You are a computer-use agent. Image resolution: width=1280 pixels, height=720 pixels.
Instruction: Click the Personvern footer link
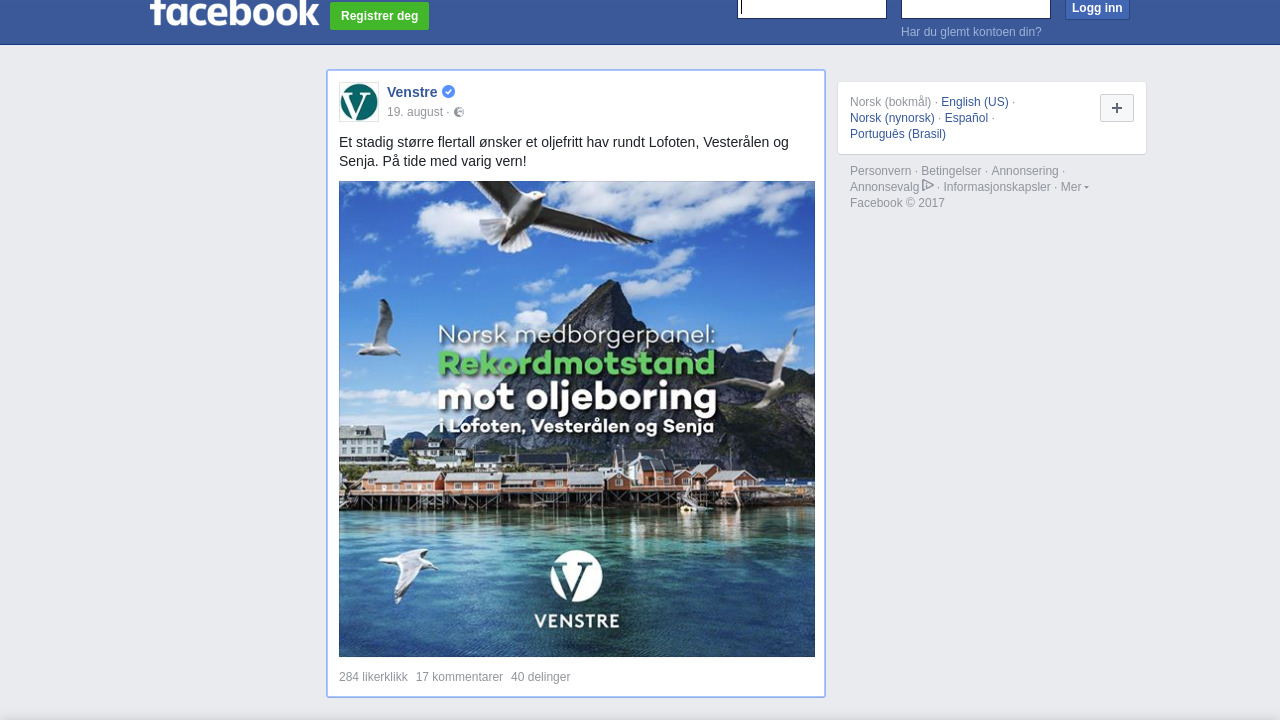point(881,171)
